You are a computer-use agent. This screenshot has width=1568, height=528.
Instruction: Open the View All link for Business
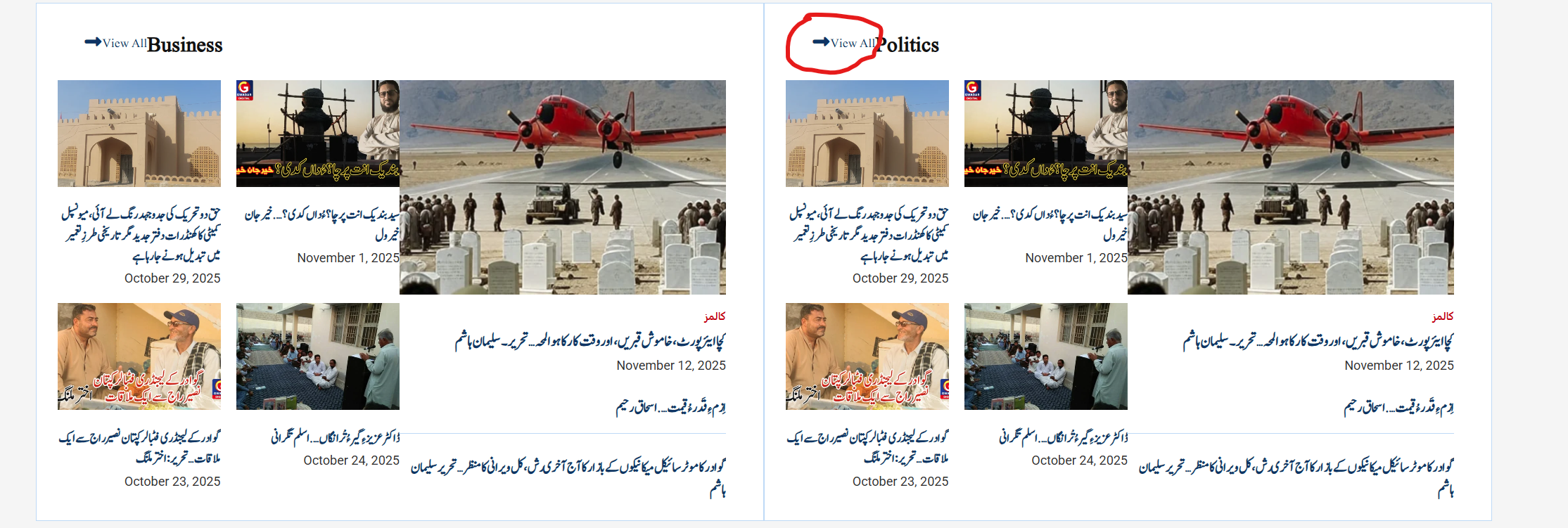(125, 43)
